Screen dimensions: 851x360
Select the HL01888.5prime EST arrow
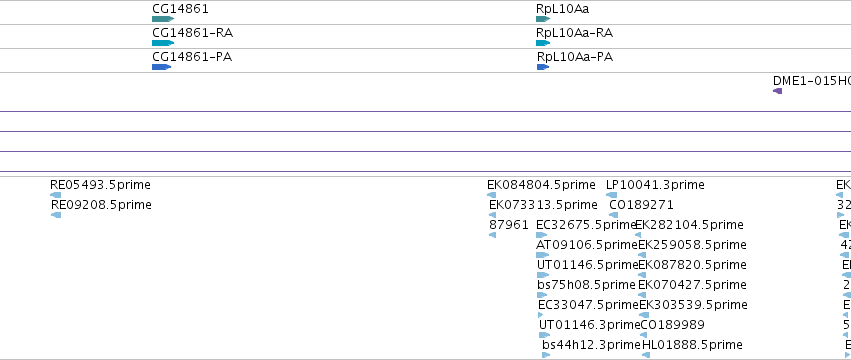(646, 355)
